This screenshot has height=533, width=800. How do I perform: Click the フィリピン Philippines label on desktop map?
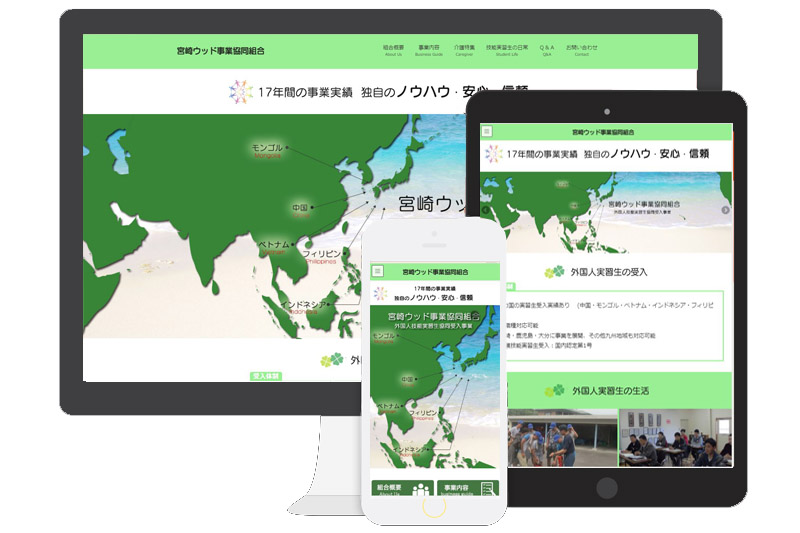point(321,257)
